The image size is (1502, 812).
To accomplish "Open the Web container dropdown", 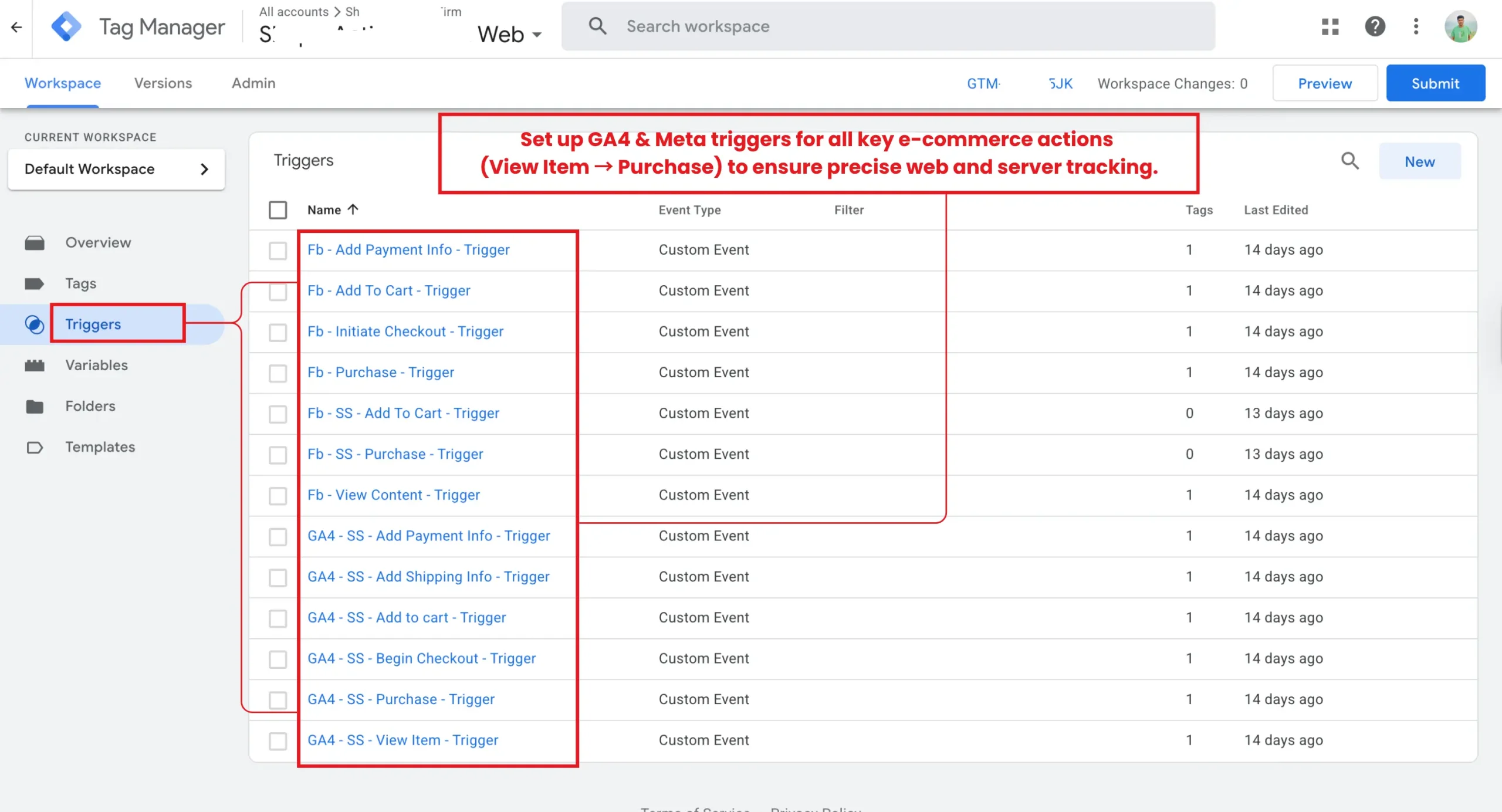I will tap(509, 34).
